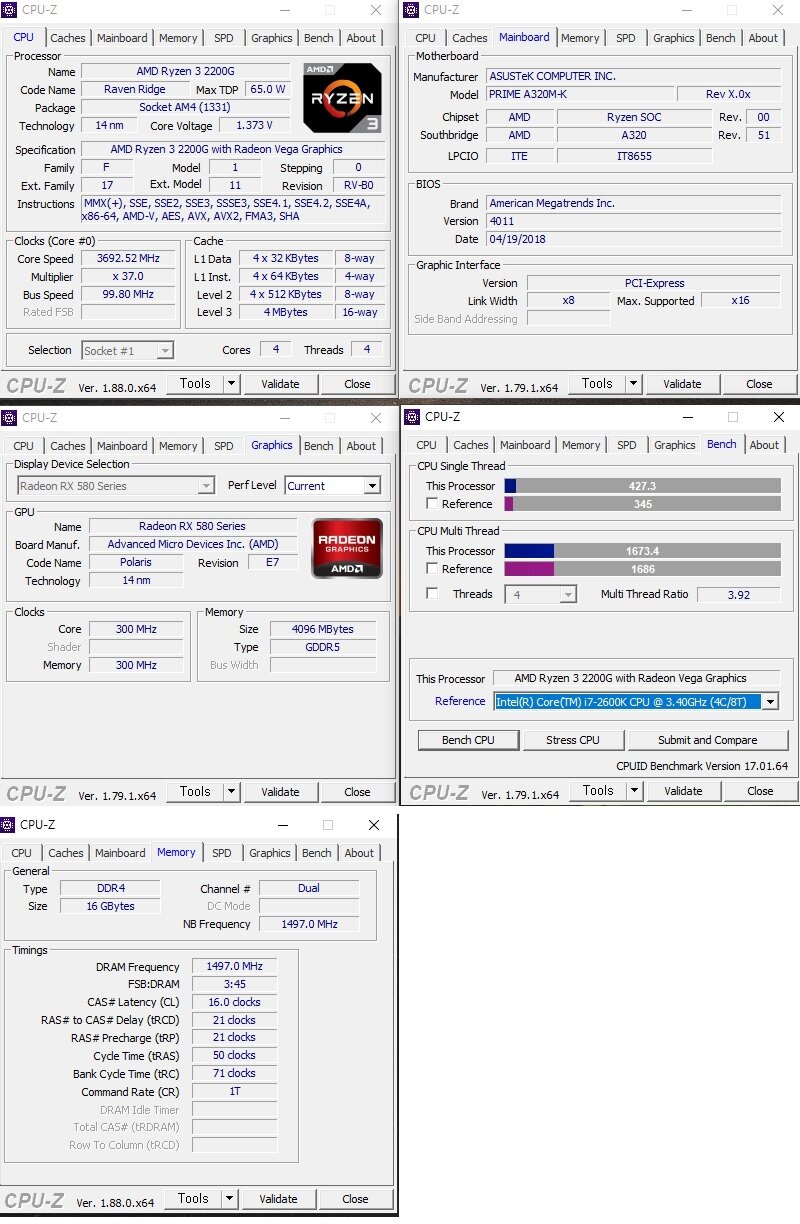Click the Reference multi thread bar 1686

point(642,569)
